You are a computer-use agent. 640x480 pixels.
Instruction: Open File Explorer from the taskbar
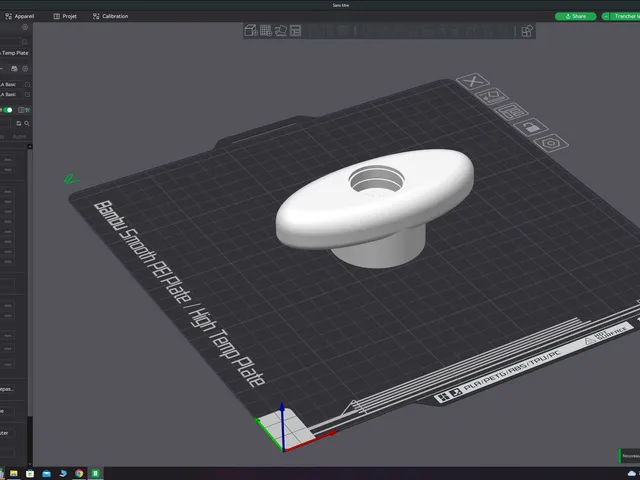(x=13, y=473)
